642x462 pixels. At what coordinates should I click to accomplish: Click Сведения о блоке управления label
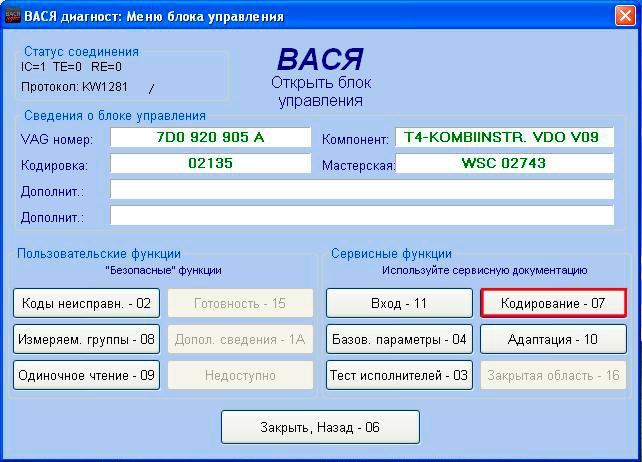[x=115, y=116]
